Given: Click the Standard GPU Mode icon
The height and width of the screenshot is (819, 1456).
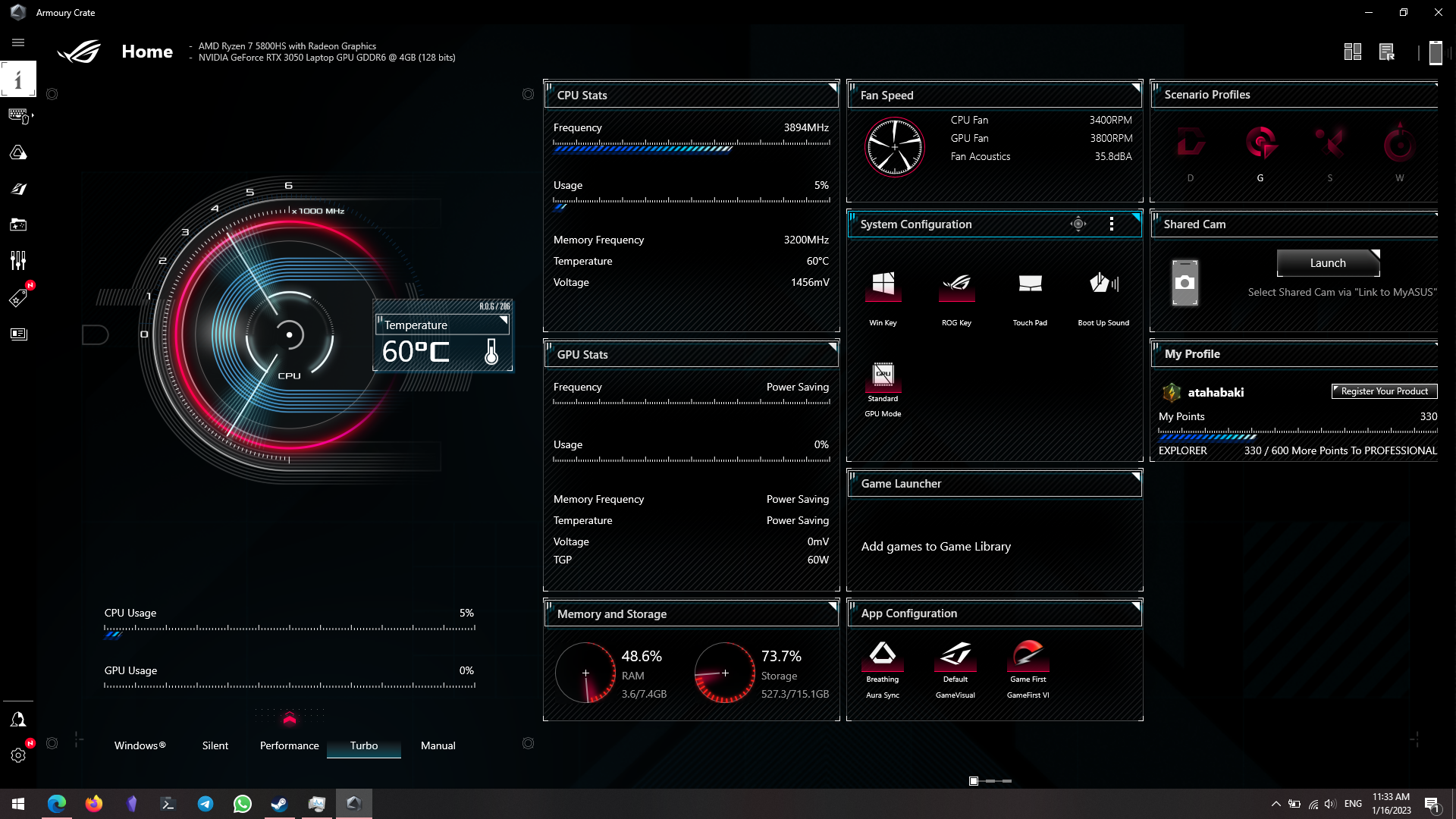Looking at the screenshot, I should pos(883,375).
